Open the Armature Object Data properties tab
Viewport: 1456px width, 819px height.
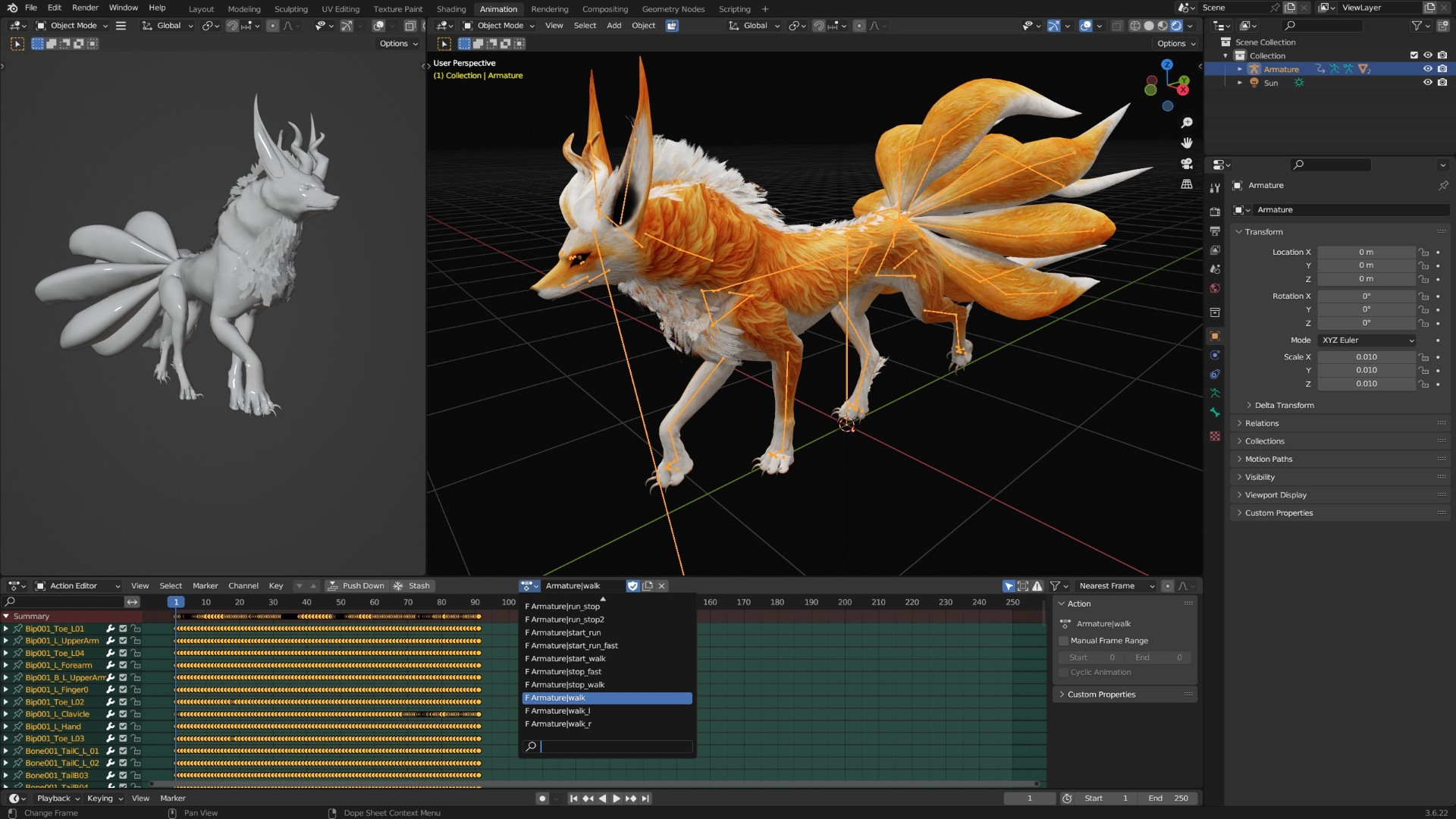click(x=1215, y=393)
